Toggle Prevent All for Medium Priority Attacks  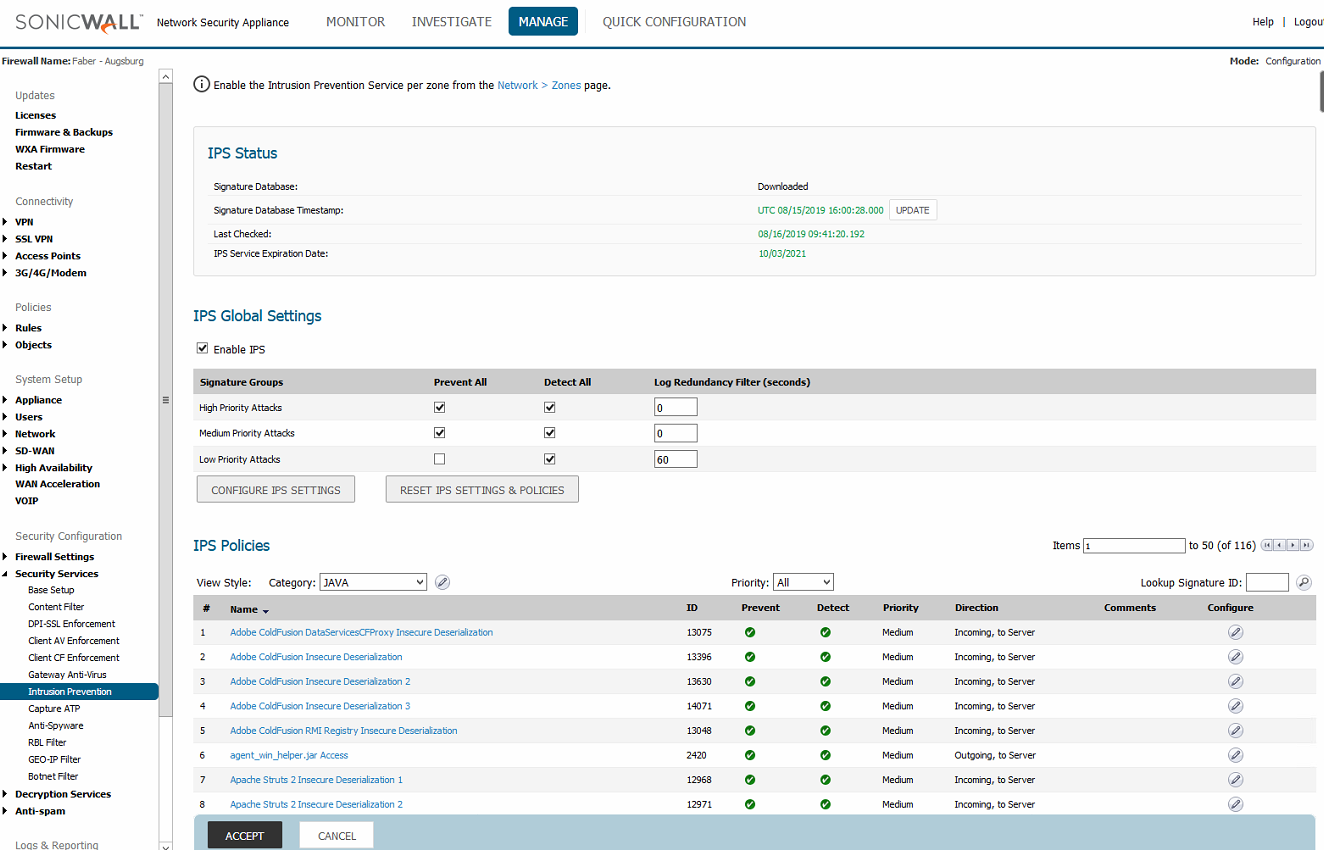pyautogui.click(x=439, y=433)
